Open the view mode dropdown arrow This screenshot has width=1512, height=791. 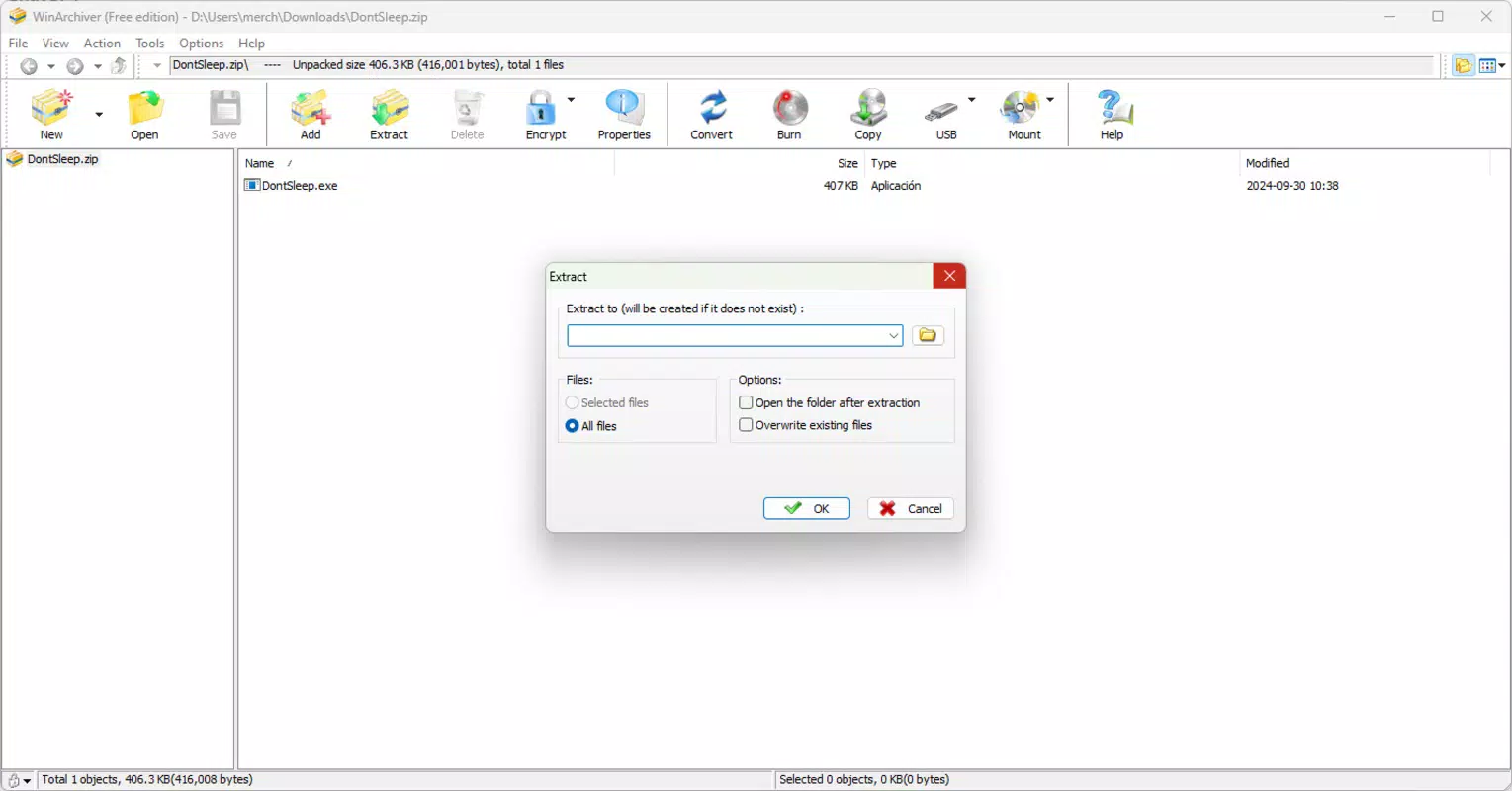pyautogui.click(x=1502, y=66)
